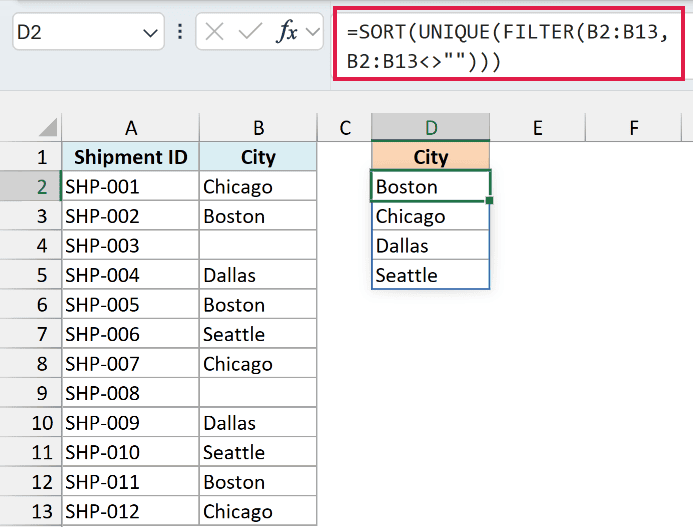693x527 pixels.
Task: Select column C header
Action: point(345,128)
